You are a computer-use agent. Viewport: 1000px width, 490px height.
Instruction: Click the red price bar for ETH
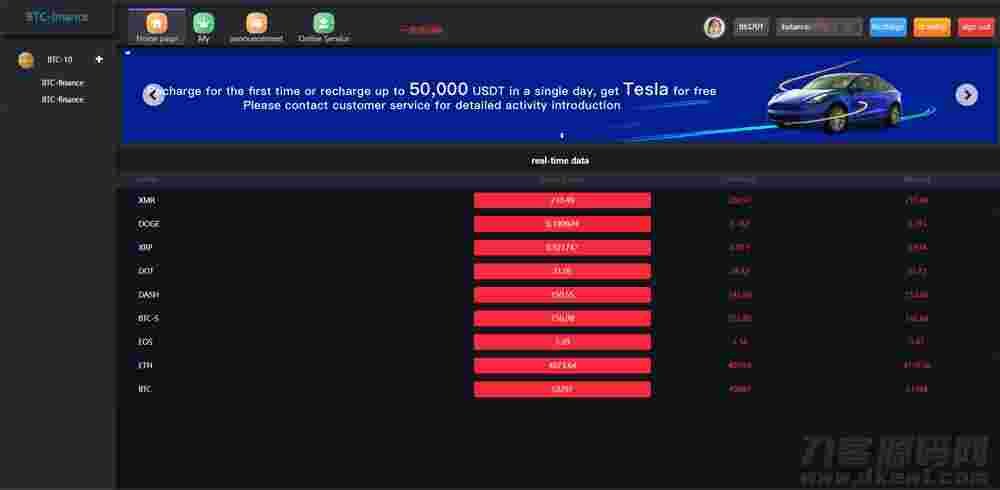[x=562, y=366]
